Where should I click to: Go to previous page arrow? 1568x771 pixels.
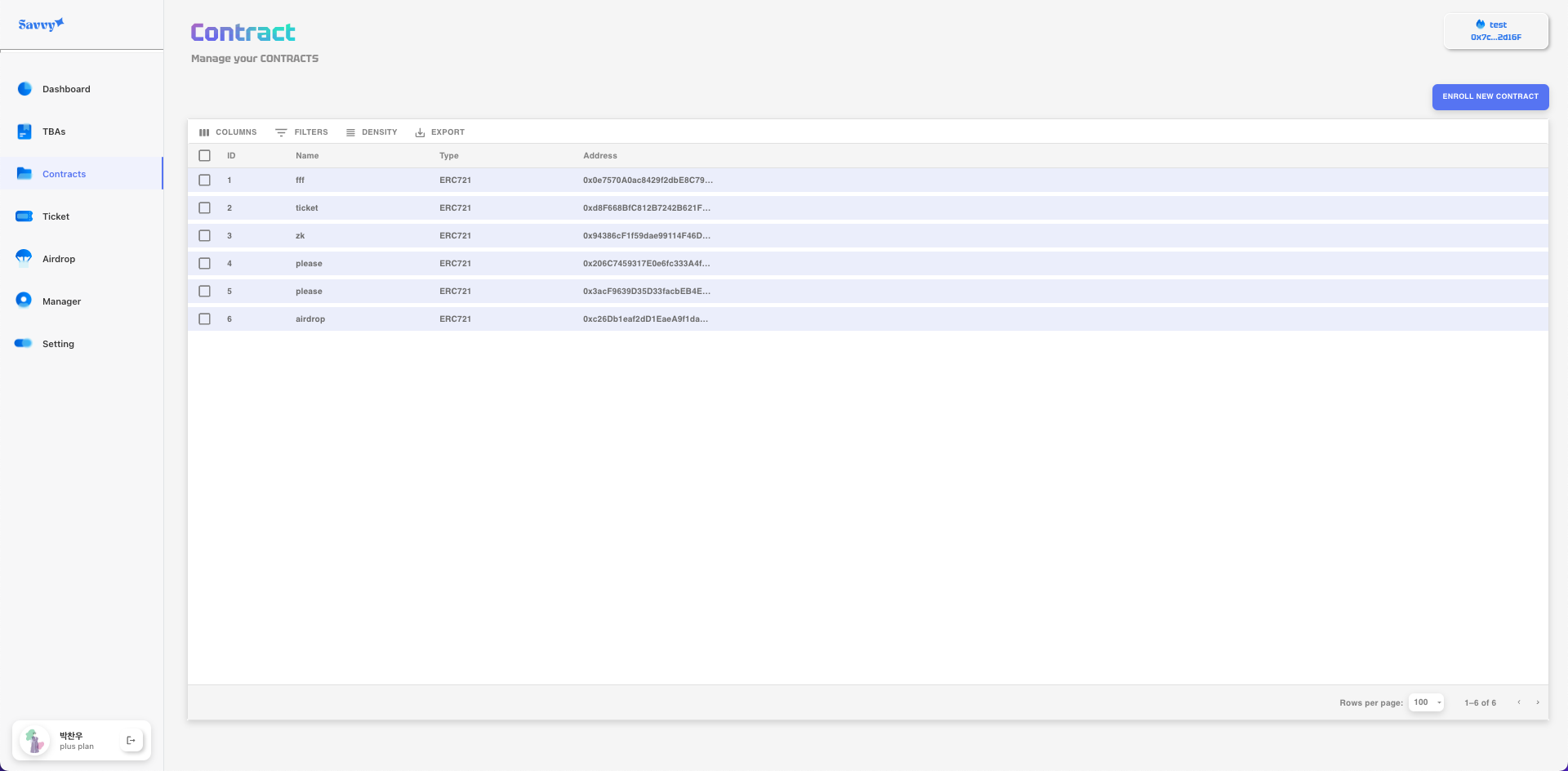1519,702
